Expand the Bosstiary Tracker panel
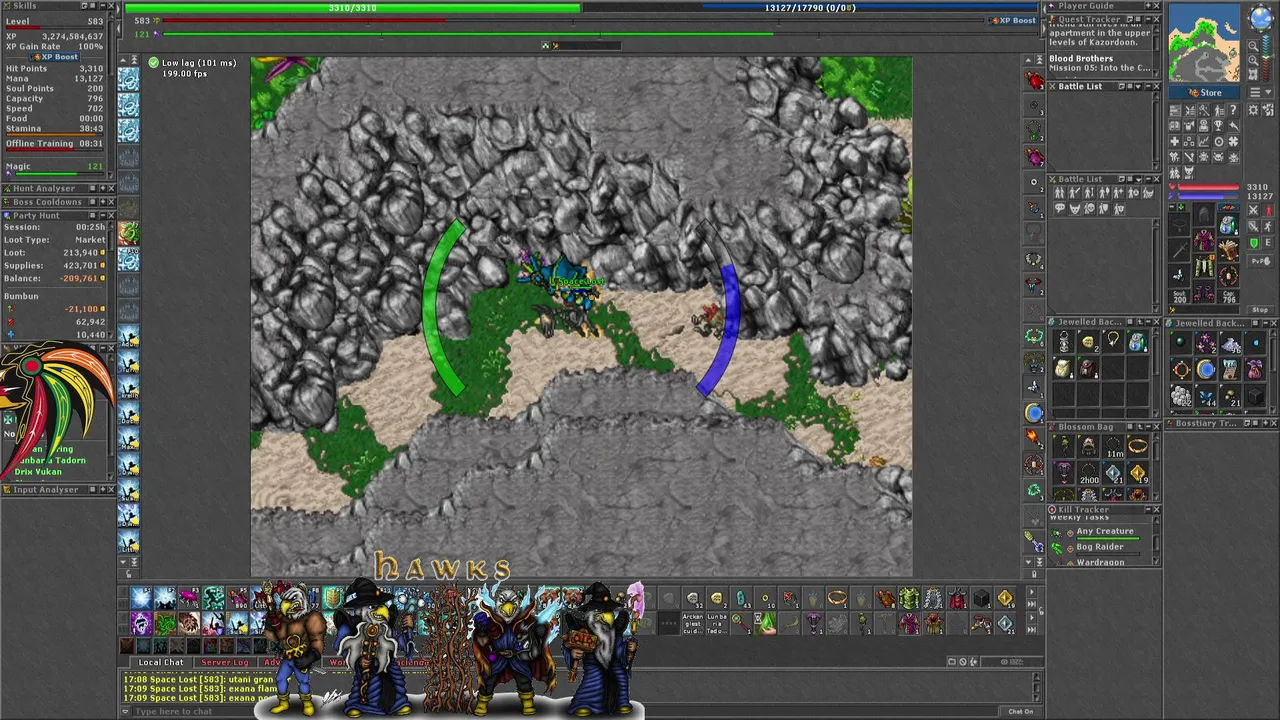Screen dimensions: 1280x720 [1266, 423]
